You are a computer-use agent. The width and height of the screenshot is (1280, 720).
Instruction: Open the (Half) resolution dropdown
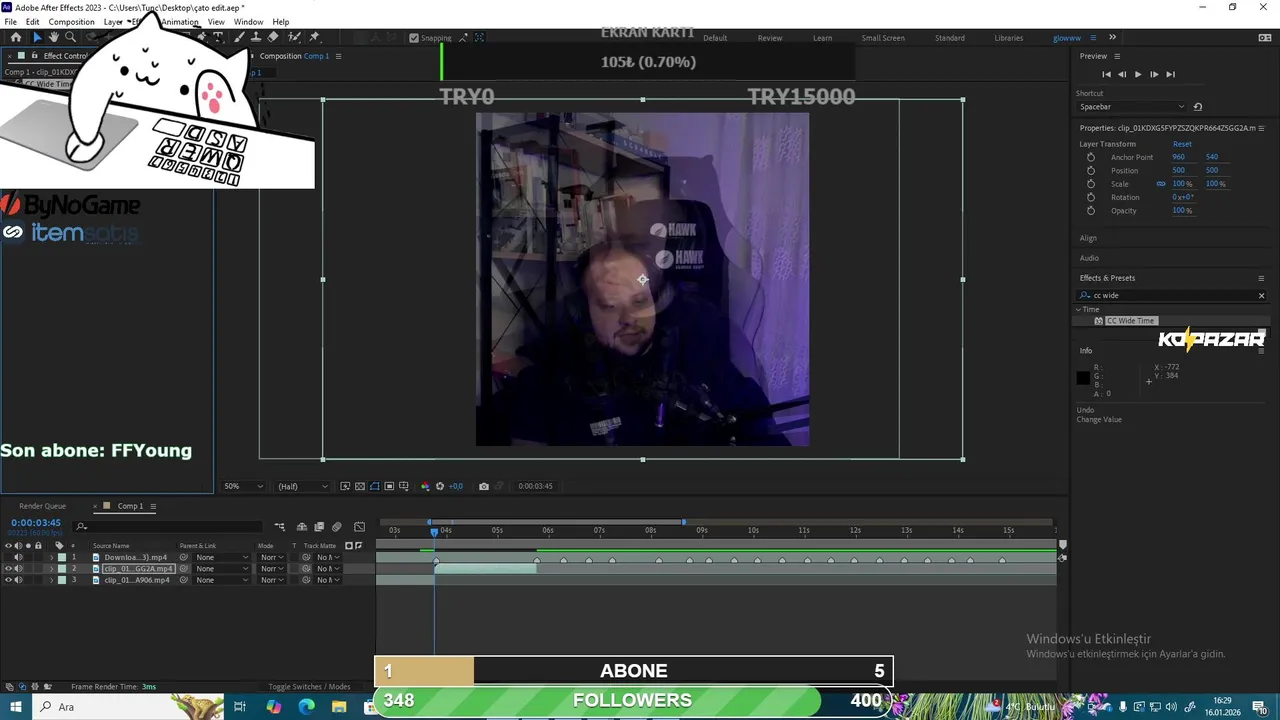tap(303, 486)
